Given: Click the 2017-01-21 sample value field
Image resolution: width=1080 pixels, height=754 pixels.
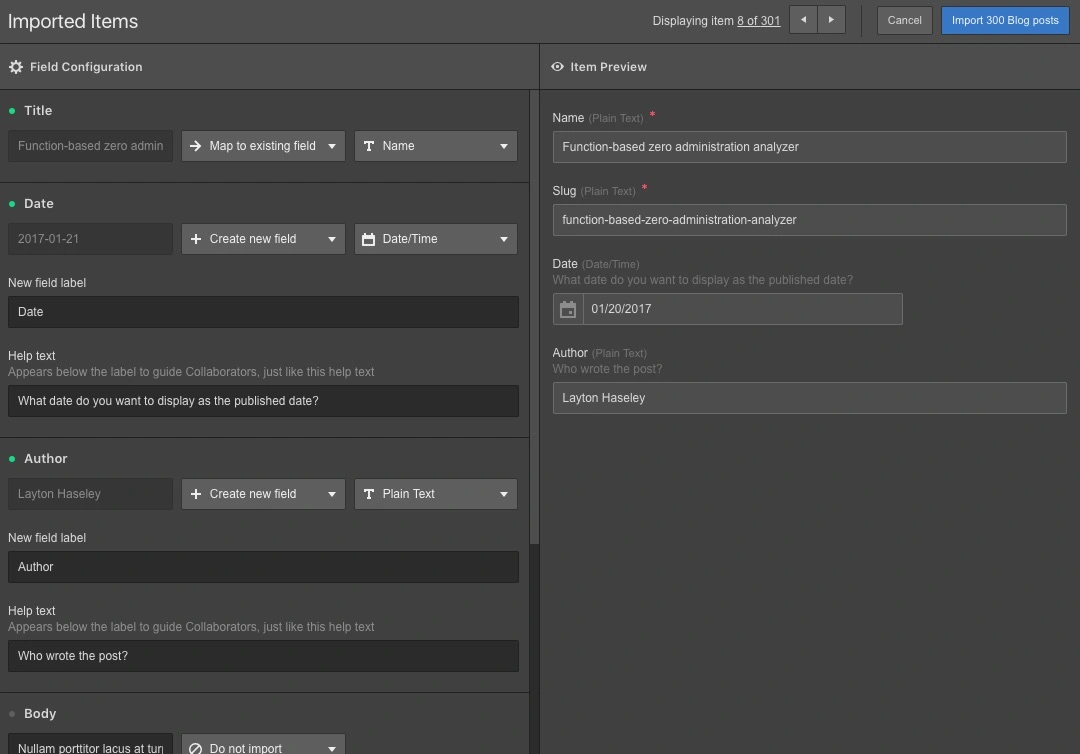Looking at the screenshot, I should [90, 239].
